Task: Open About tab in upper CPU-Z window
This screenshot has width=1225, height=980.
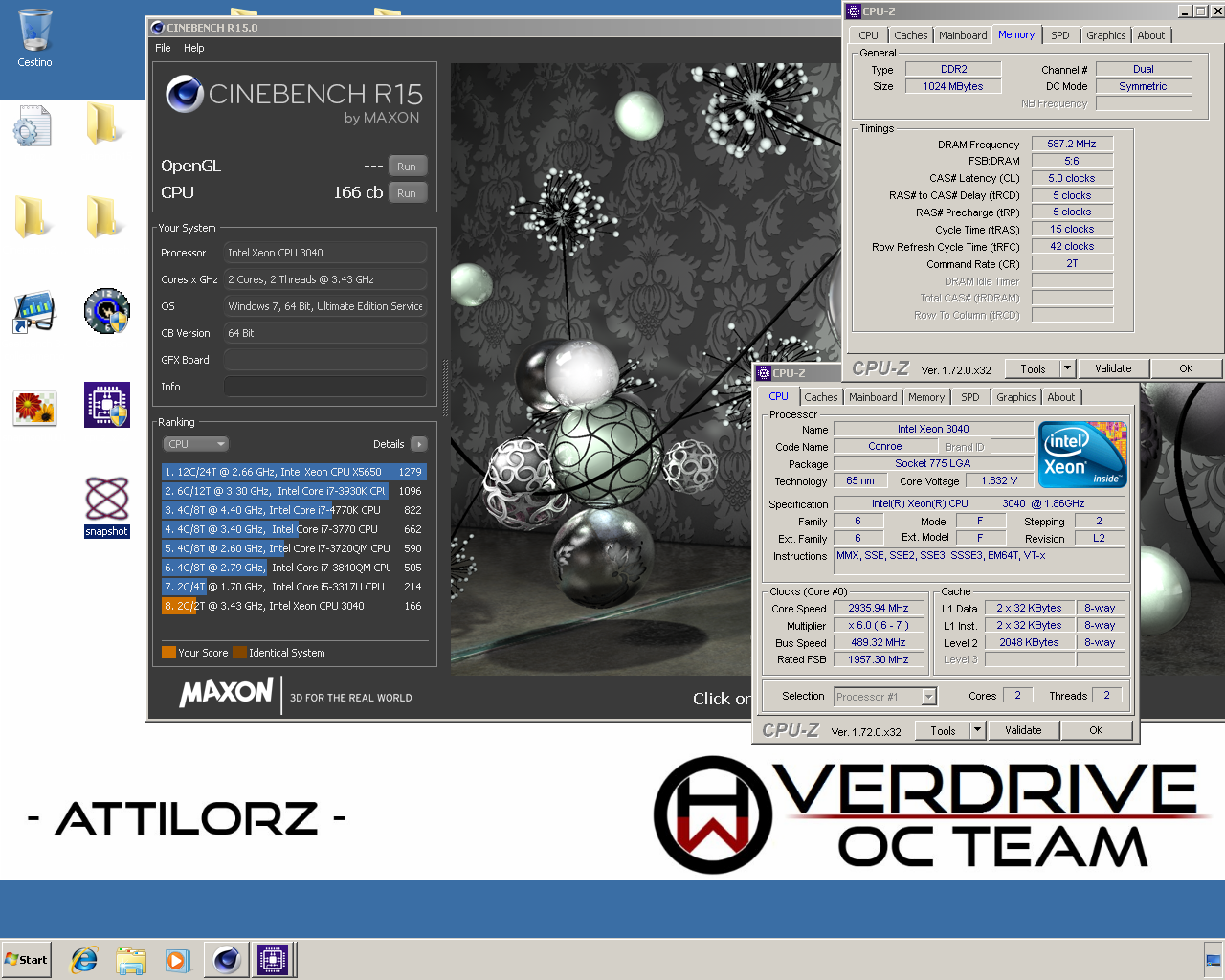Action: 1151,35
